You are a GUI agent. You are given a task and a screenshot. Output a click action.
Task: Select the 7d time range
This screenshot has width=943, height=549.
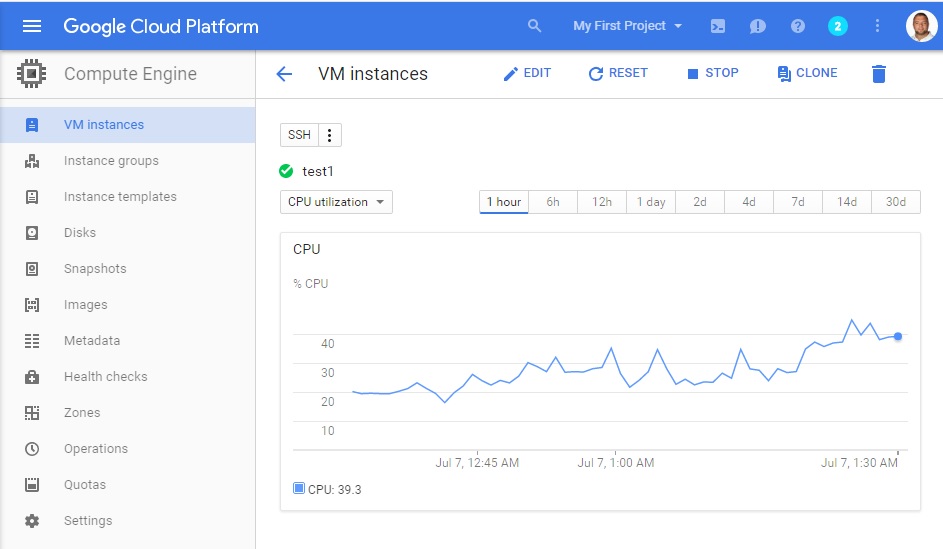[798, 202]
